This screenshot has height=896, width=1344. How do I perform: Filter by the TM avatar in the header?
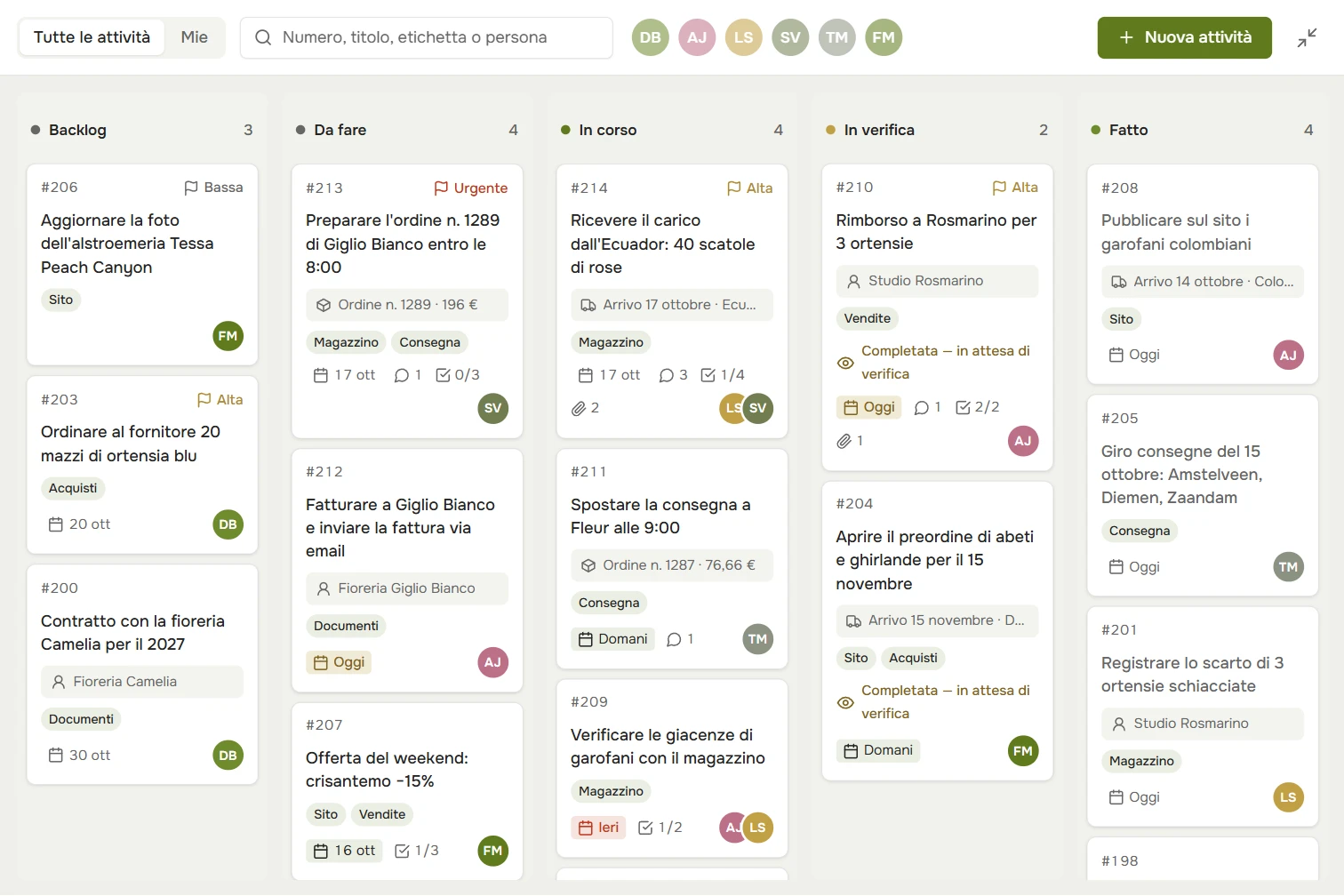coord(837,37)
